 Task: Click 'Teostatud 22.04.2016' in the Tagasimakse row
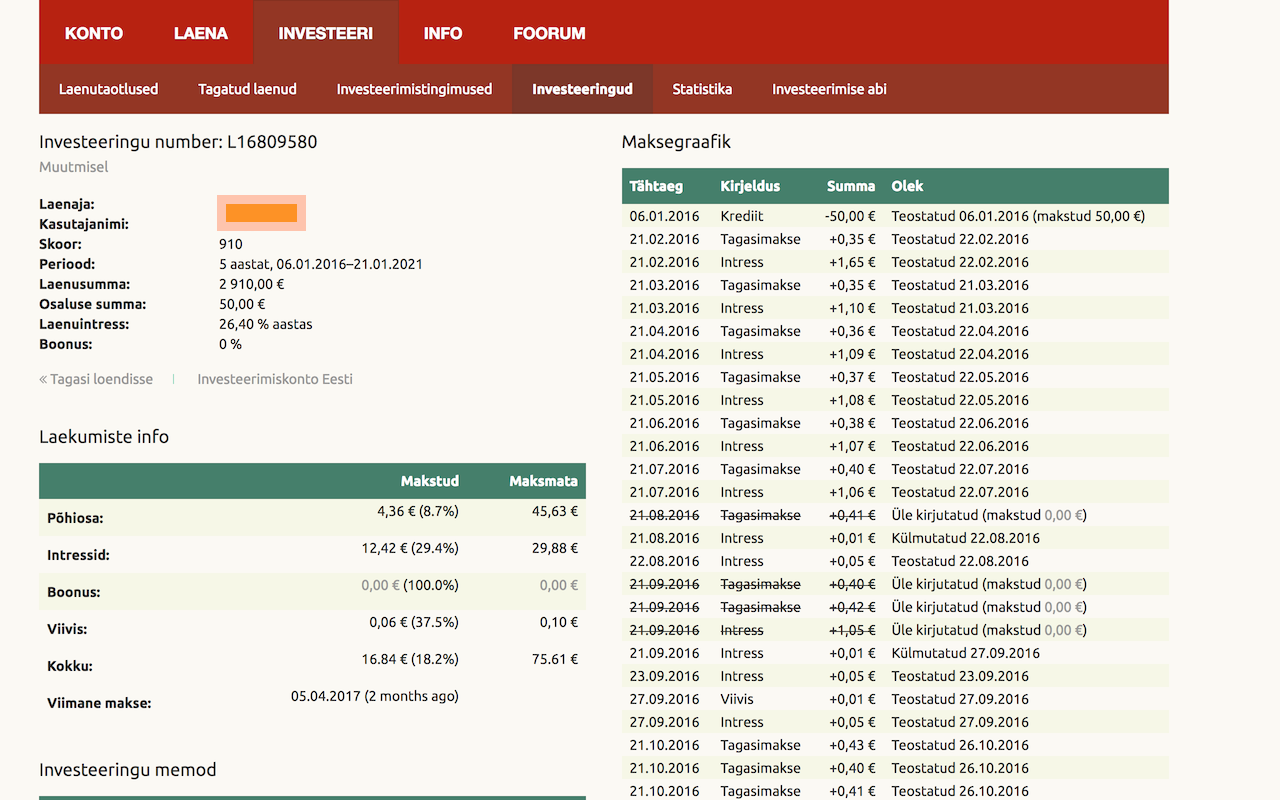point(960,331)
